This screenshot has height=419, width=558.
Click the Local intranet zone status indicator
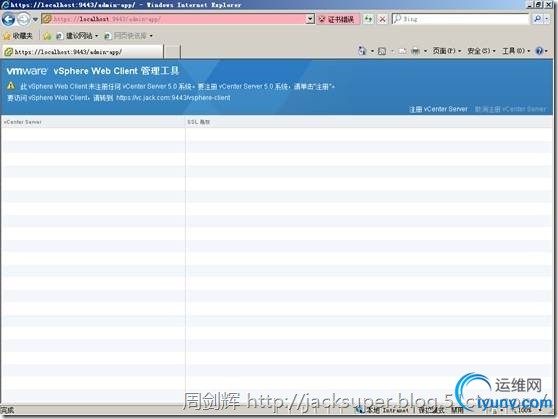point(383,410)
